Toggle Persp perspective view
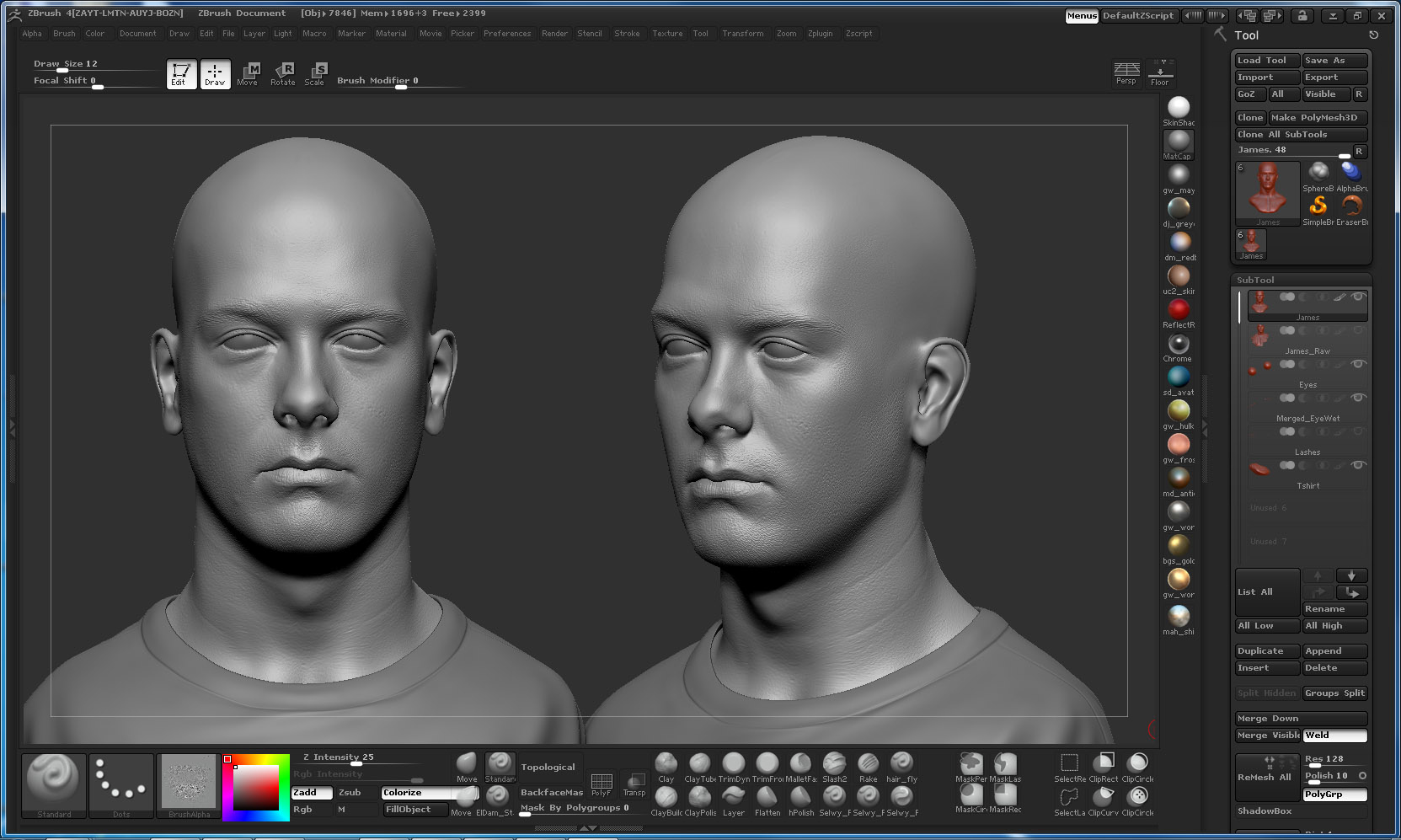The width and height of the screenshot is (1401, 840). tap(1126, 72)
